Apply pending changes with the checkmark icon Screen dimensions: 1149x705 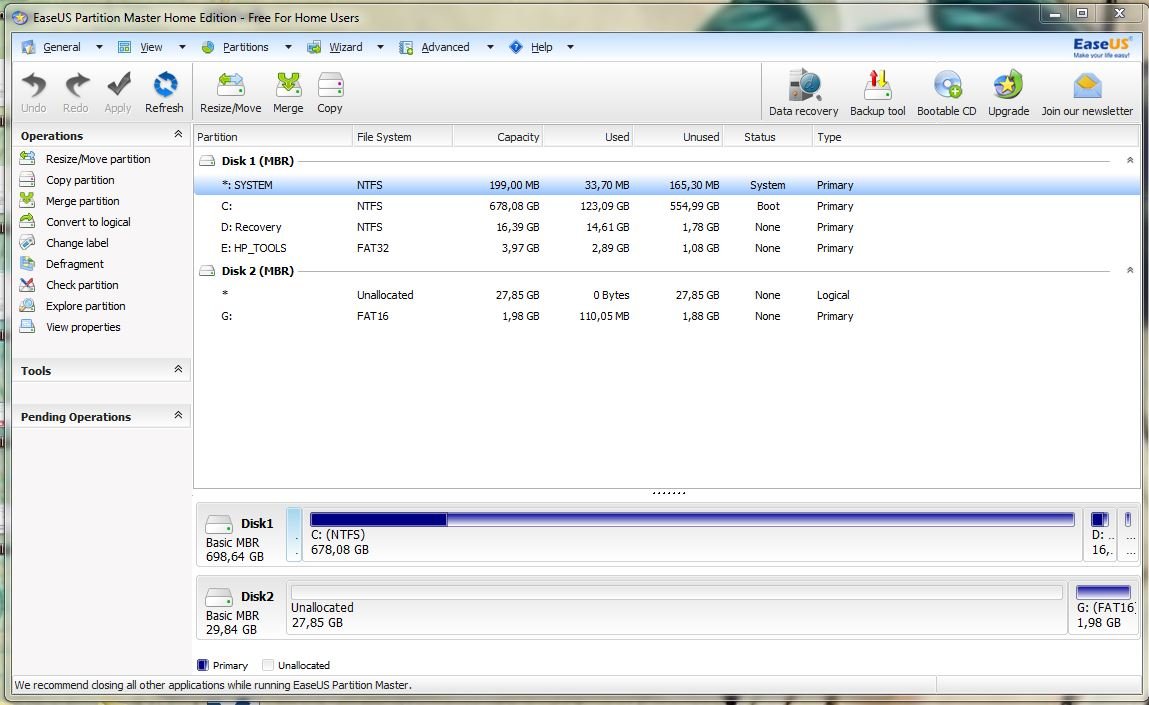tap(118, 86)
